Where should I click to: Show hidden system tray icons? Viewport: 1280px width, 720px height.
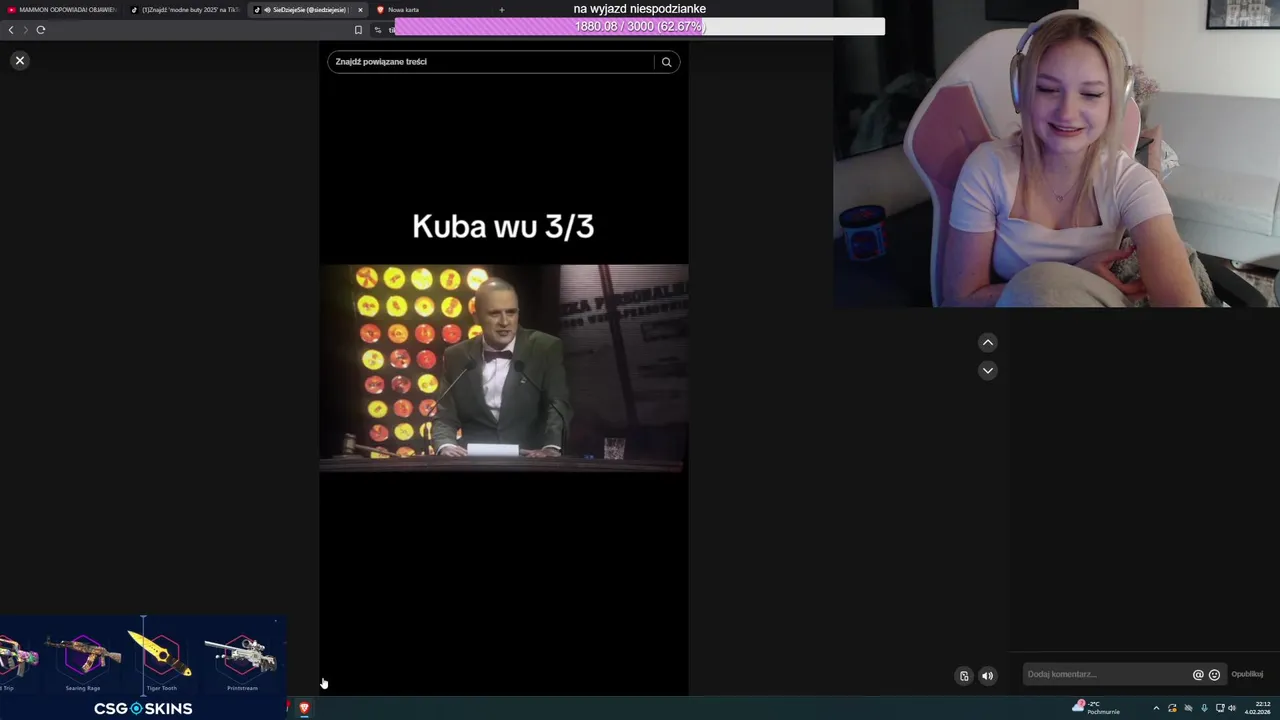[x=1156, y=708]
